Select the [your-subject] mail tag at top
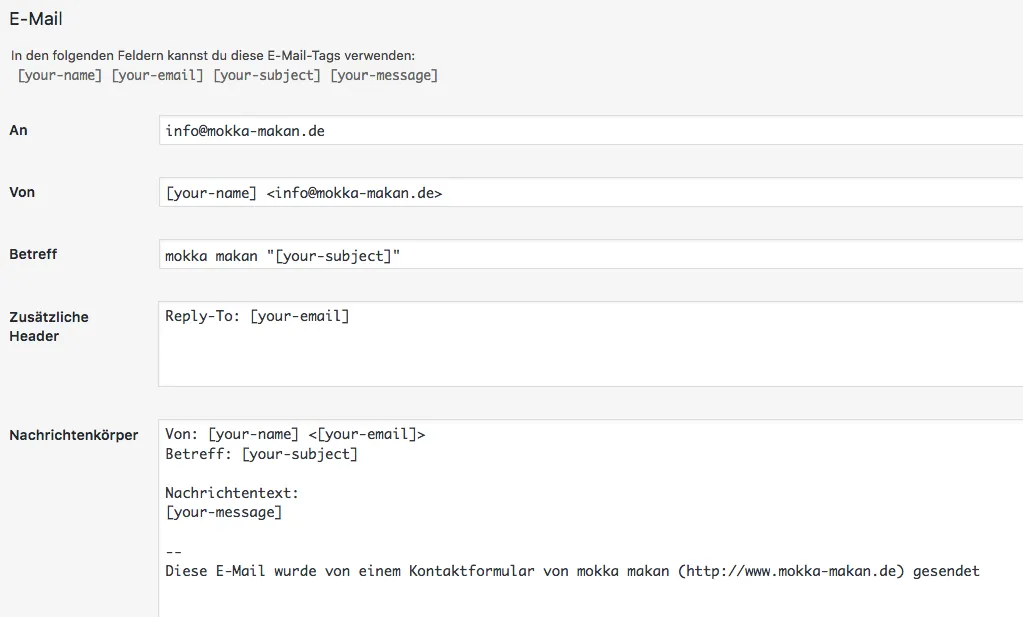Image resolution: width=1023 pixels, height=617 pixels. pyautogui.click(x=267, y=76)
